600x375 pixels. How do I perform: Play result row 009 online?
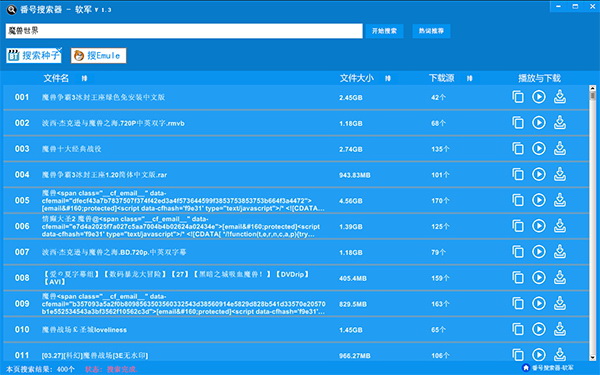539,303
